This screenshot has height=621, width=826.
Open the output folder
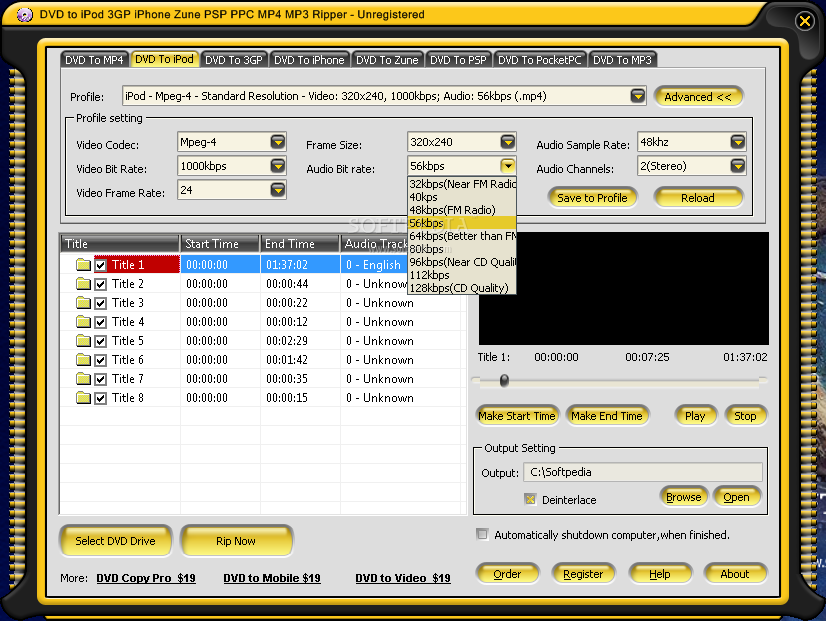coord(736,497)
